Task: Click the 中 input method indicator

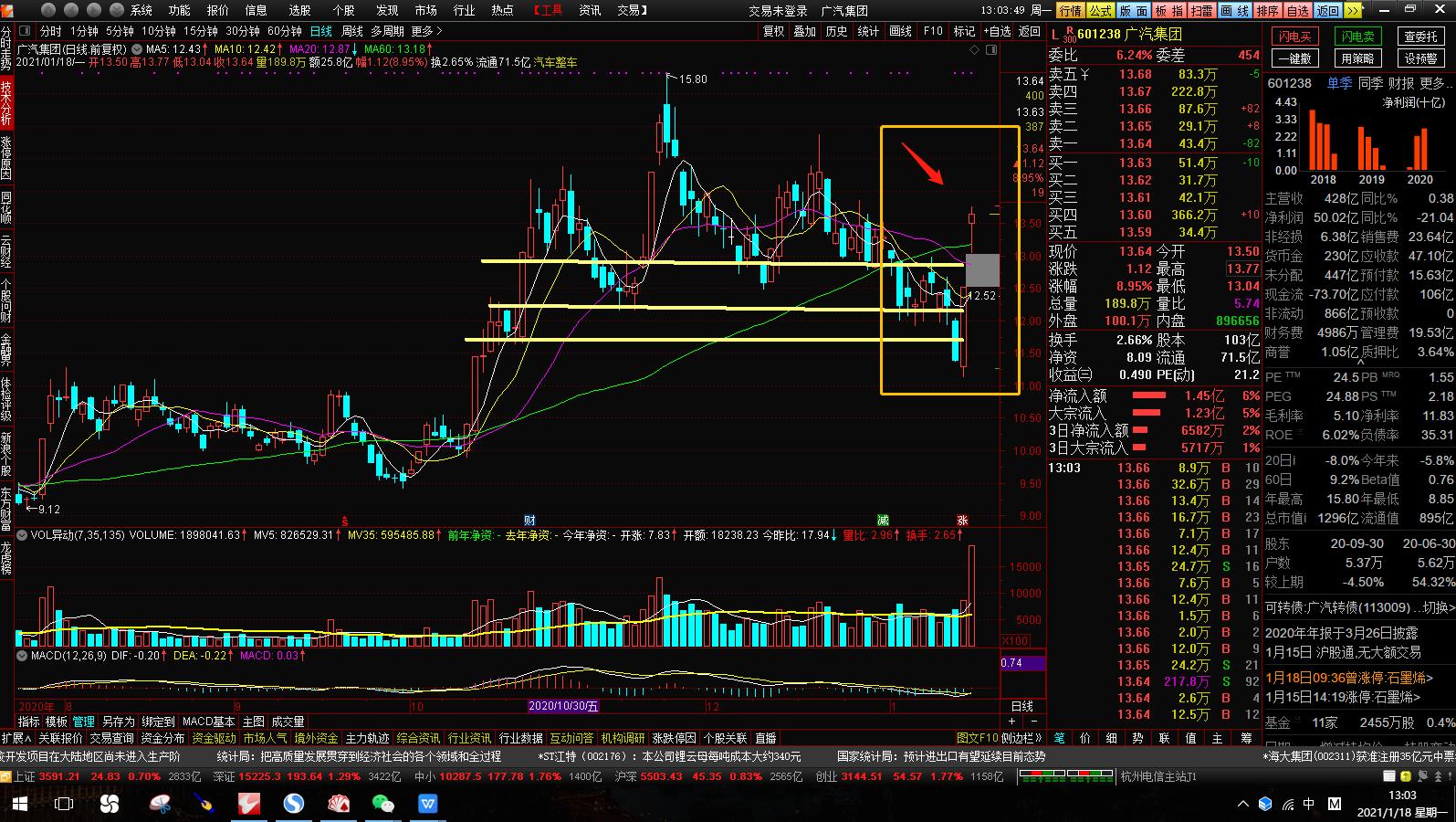Action: click(x=1310, y=805)
